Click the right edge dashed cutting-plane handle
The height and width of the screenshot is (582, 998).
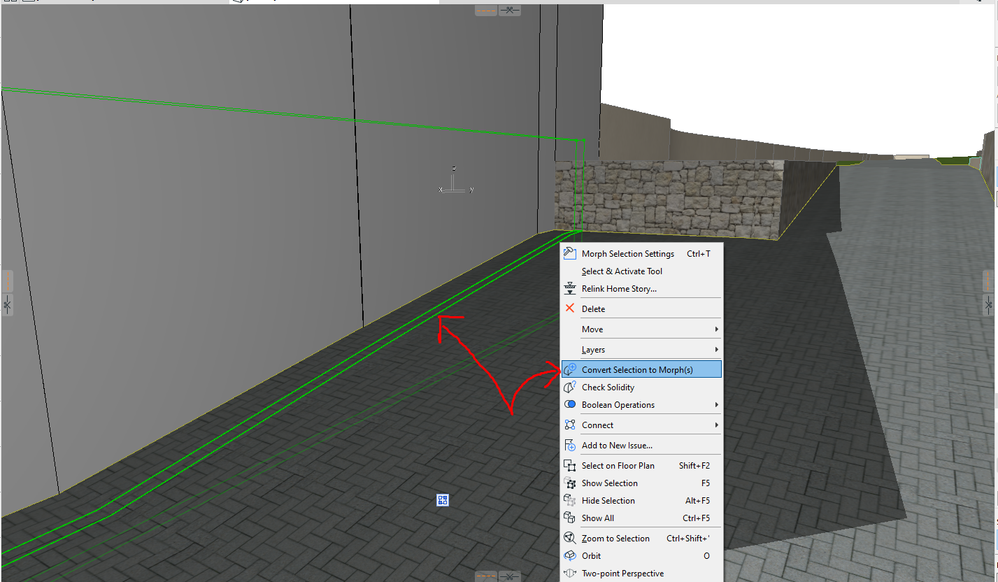click(x=988, y=281)
